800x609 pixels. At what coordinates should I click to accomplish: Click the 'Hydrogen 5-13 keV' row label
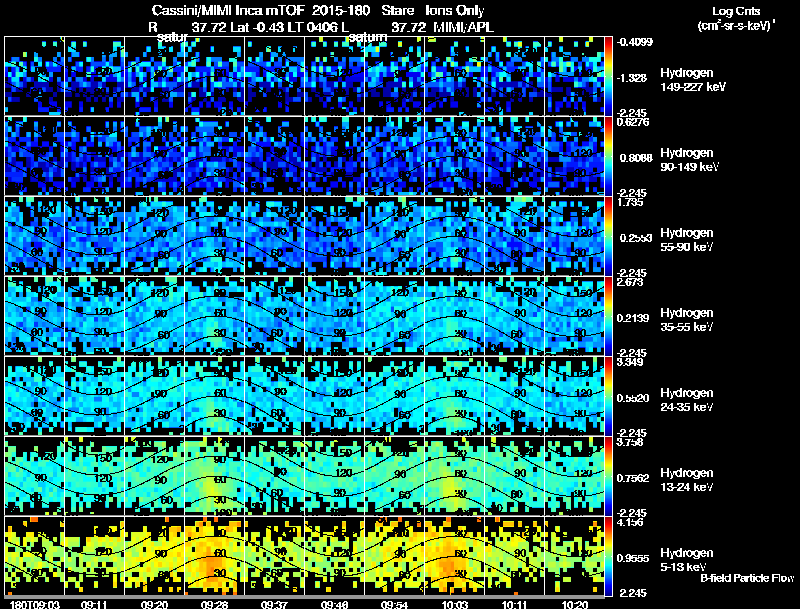pyautogui.click(x=687, y=560)
